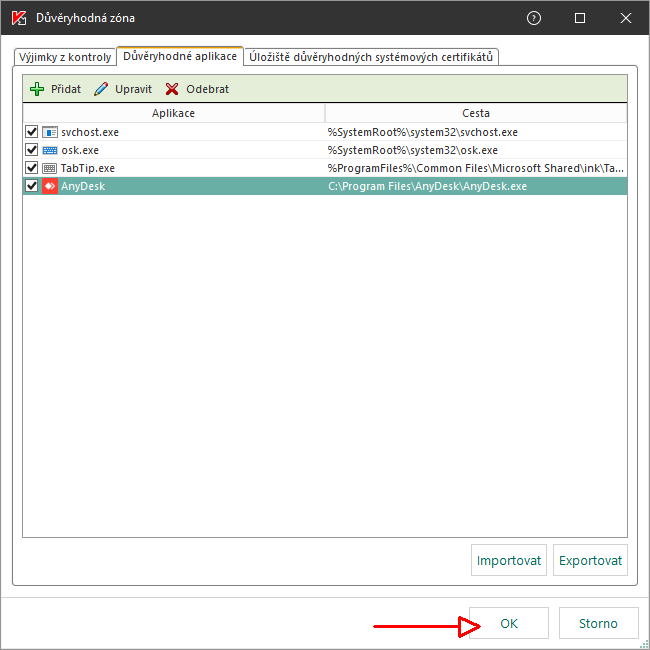Click the red X Odebrat icon

tap(172, 89)
